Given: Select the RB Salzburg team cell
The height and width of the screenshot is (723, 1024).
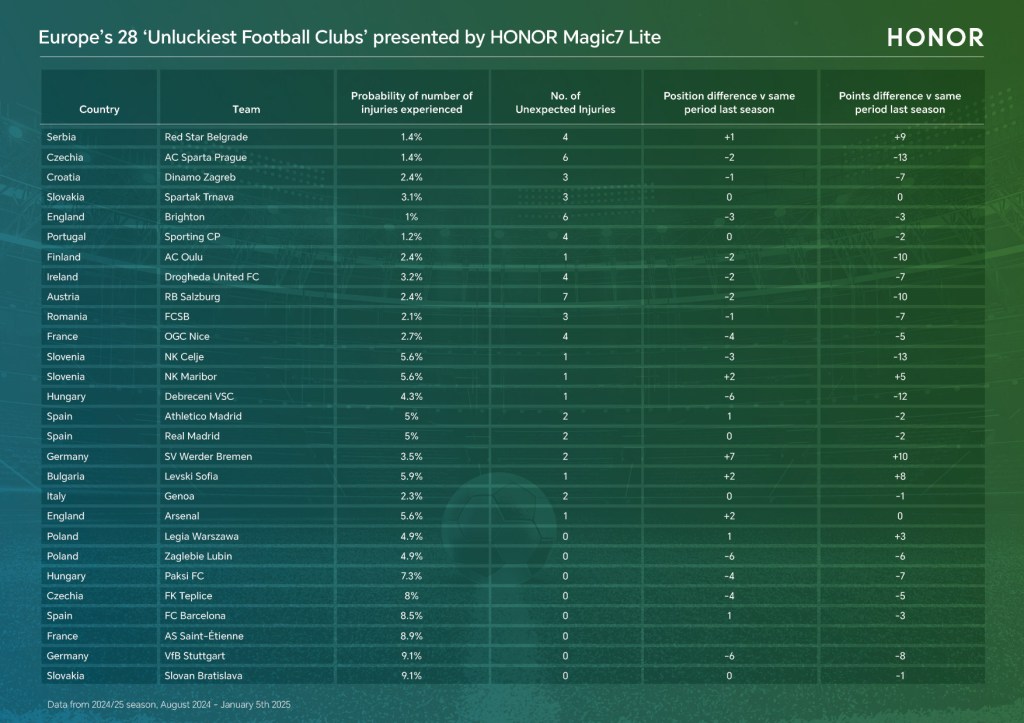Looking at the screenshot, I should pos(192,297).
